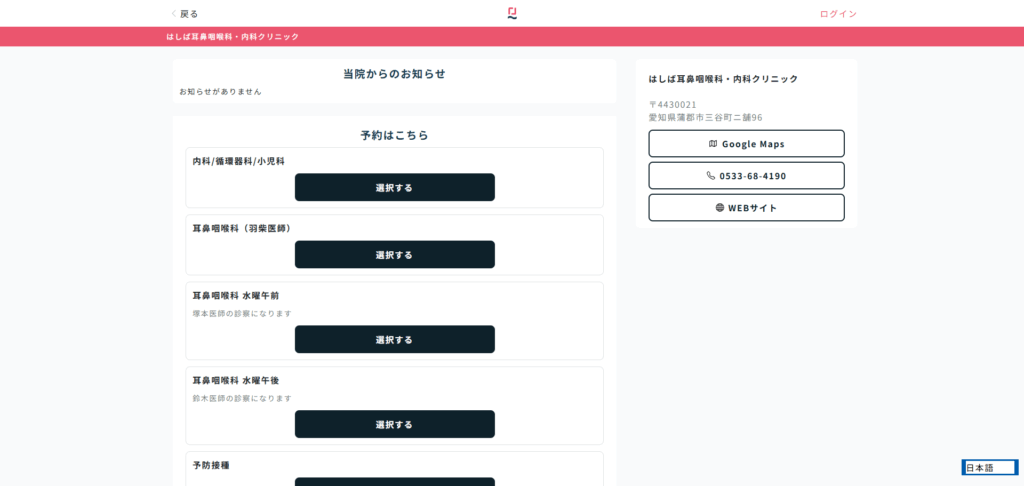This screenshot has height=486, width=1024.
Task: Click the 鈴木医師の診察になります note
Action: 242,398
